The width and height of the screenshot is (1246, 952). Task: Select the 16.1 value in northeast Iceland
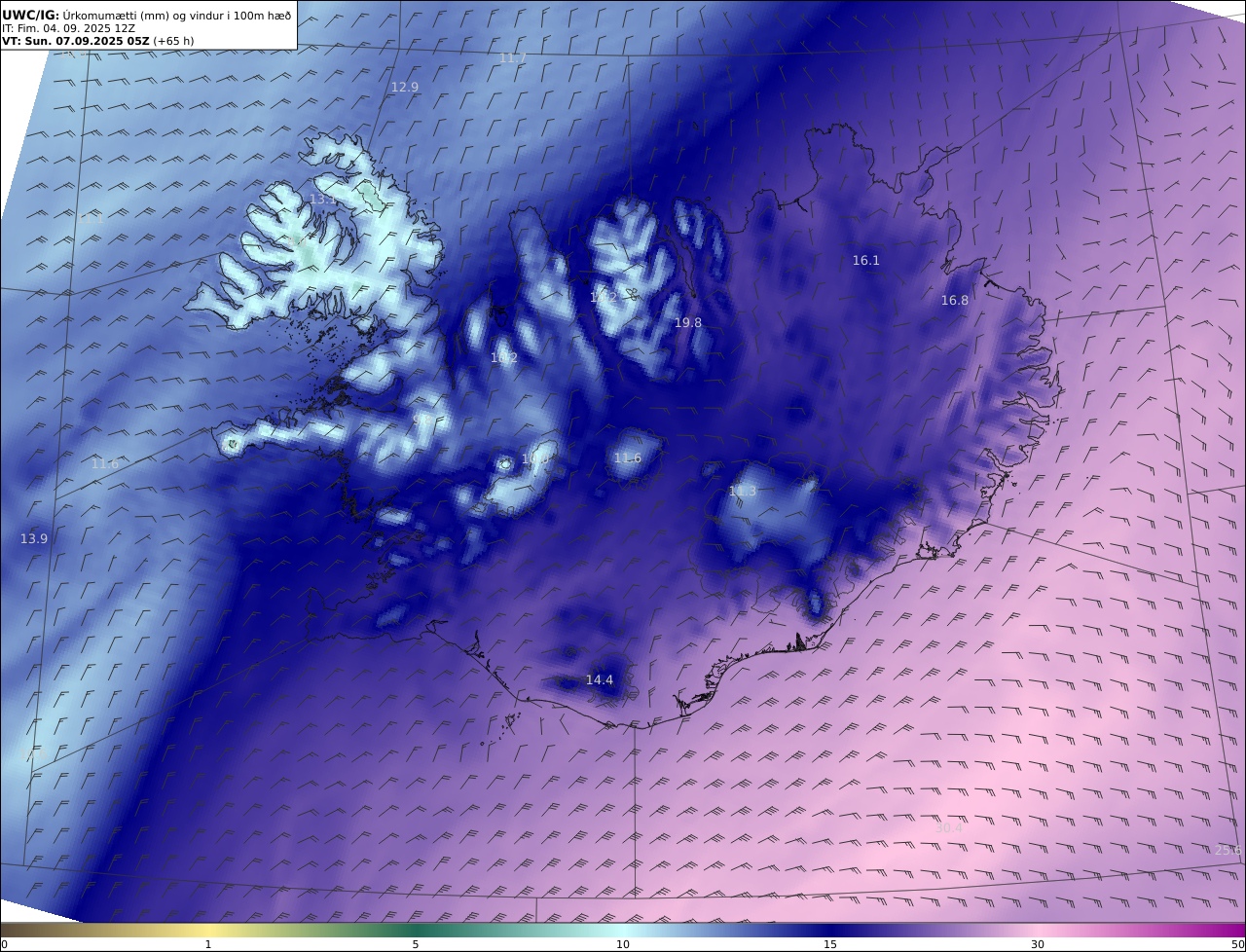pyautogui.click(x=866, y=260)
